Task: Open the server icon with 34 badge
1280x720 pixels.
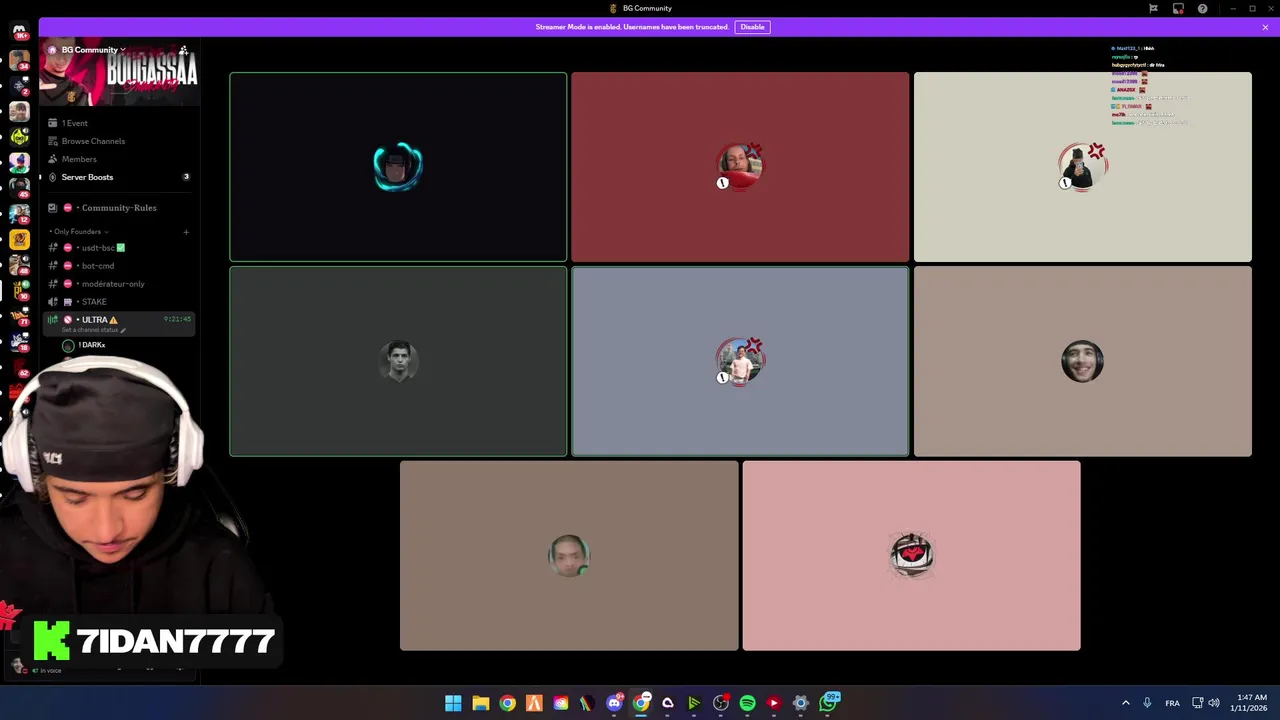Action: pyautogui.click(x=19, y=60)
